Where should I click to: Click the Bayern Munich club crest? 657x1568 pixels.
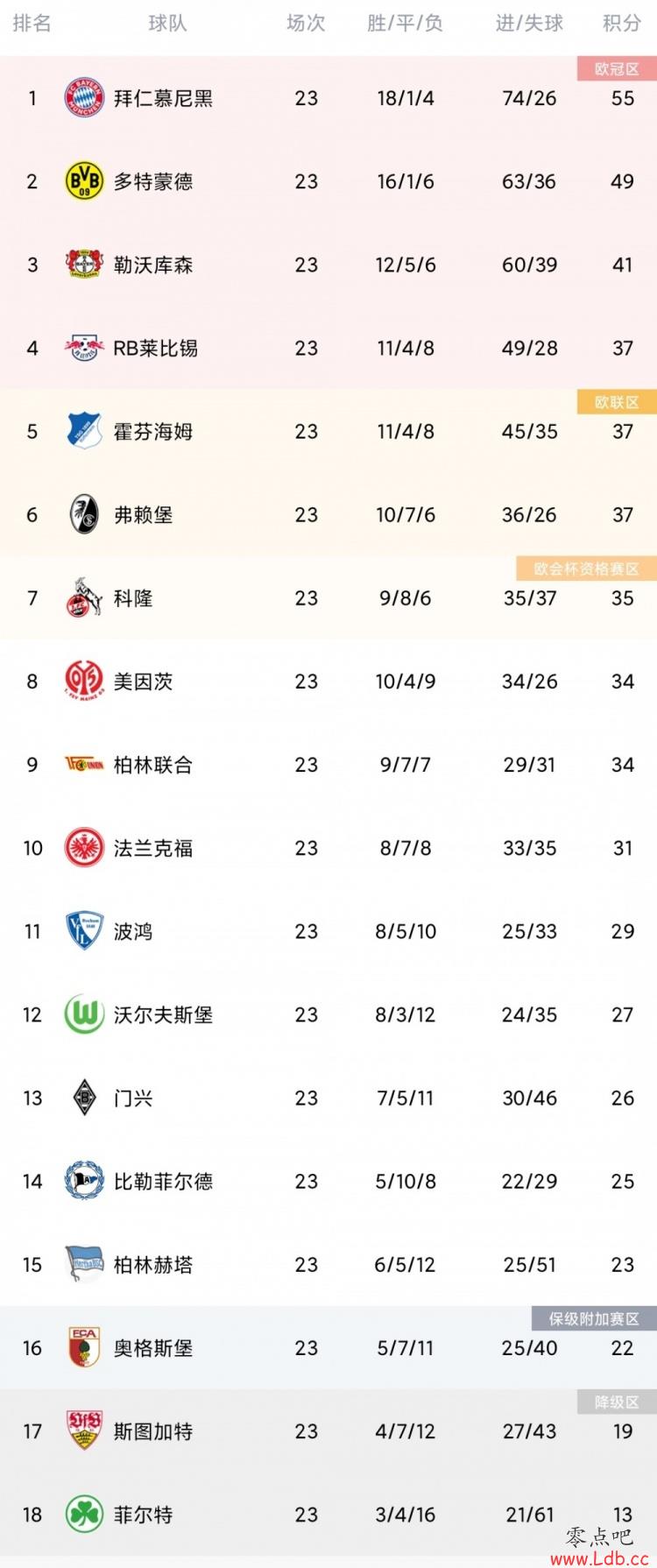coord(85,97)
